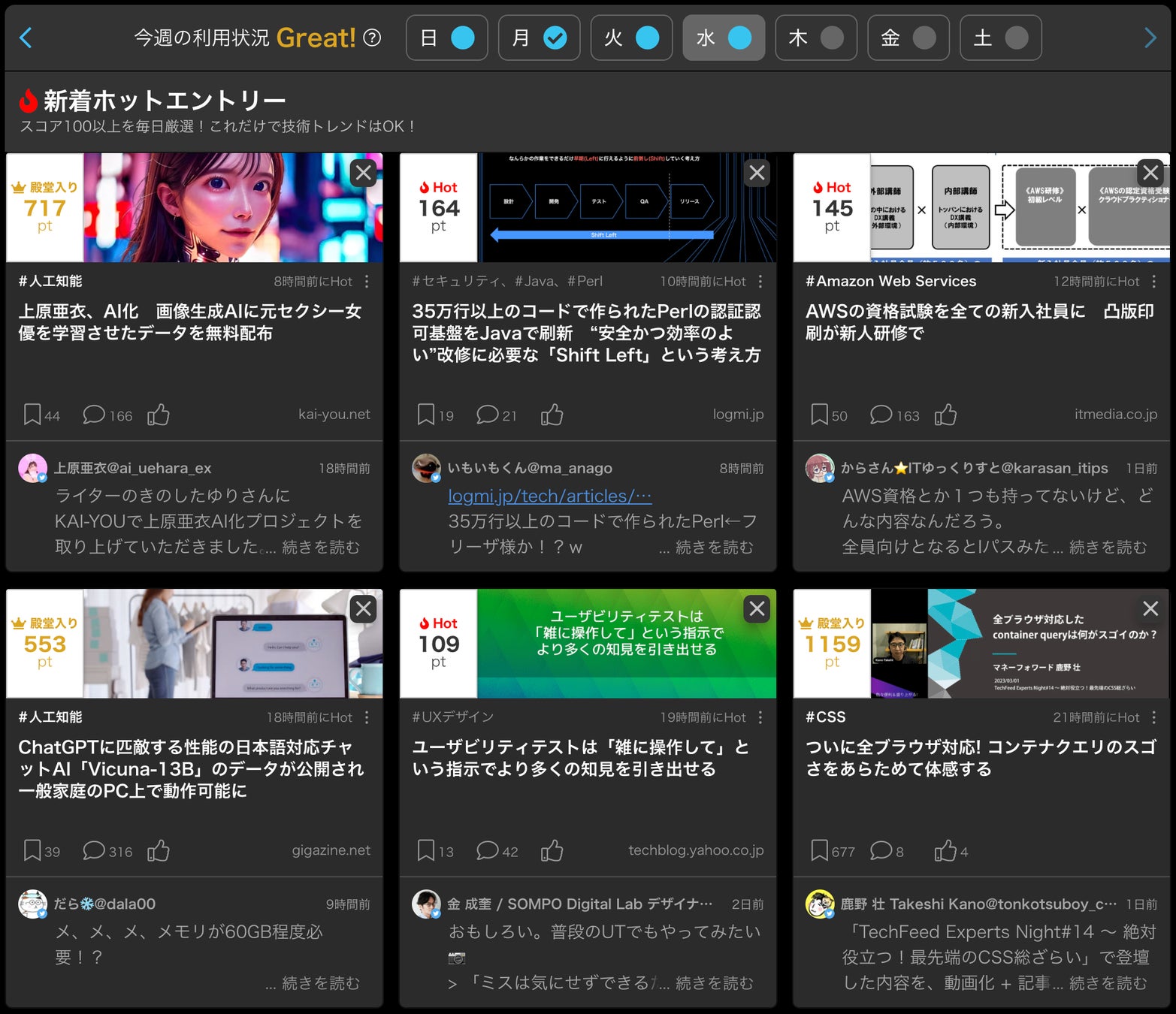Dismiss the Vicuna-13B article card
The width and height of the screenshot is (1176, 1014).
[x=364, y=609]
